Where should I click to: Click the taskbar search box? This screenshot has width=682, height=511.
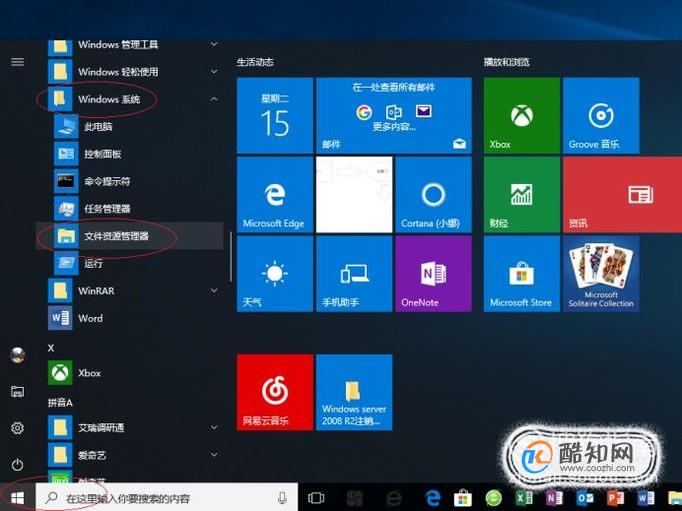[167, 498]
